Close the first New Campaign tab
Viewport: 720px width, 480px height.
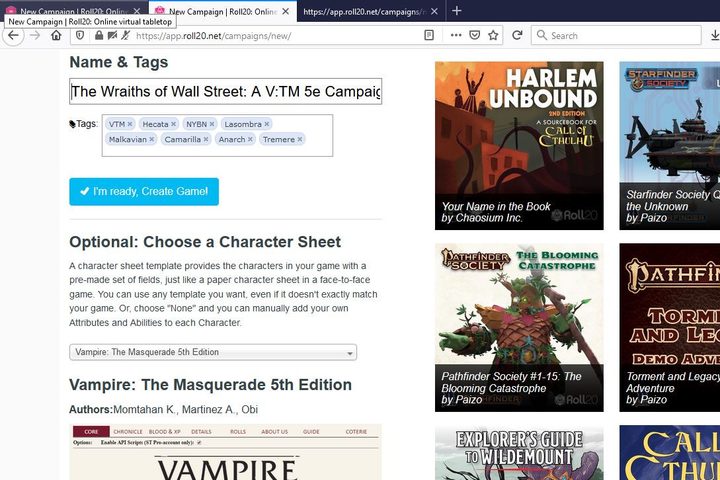click(137, 11)
